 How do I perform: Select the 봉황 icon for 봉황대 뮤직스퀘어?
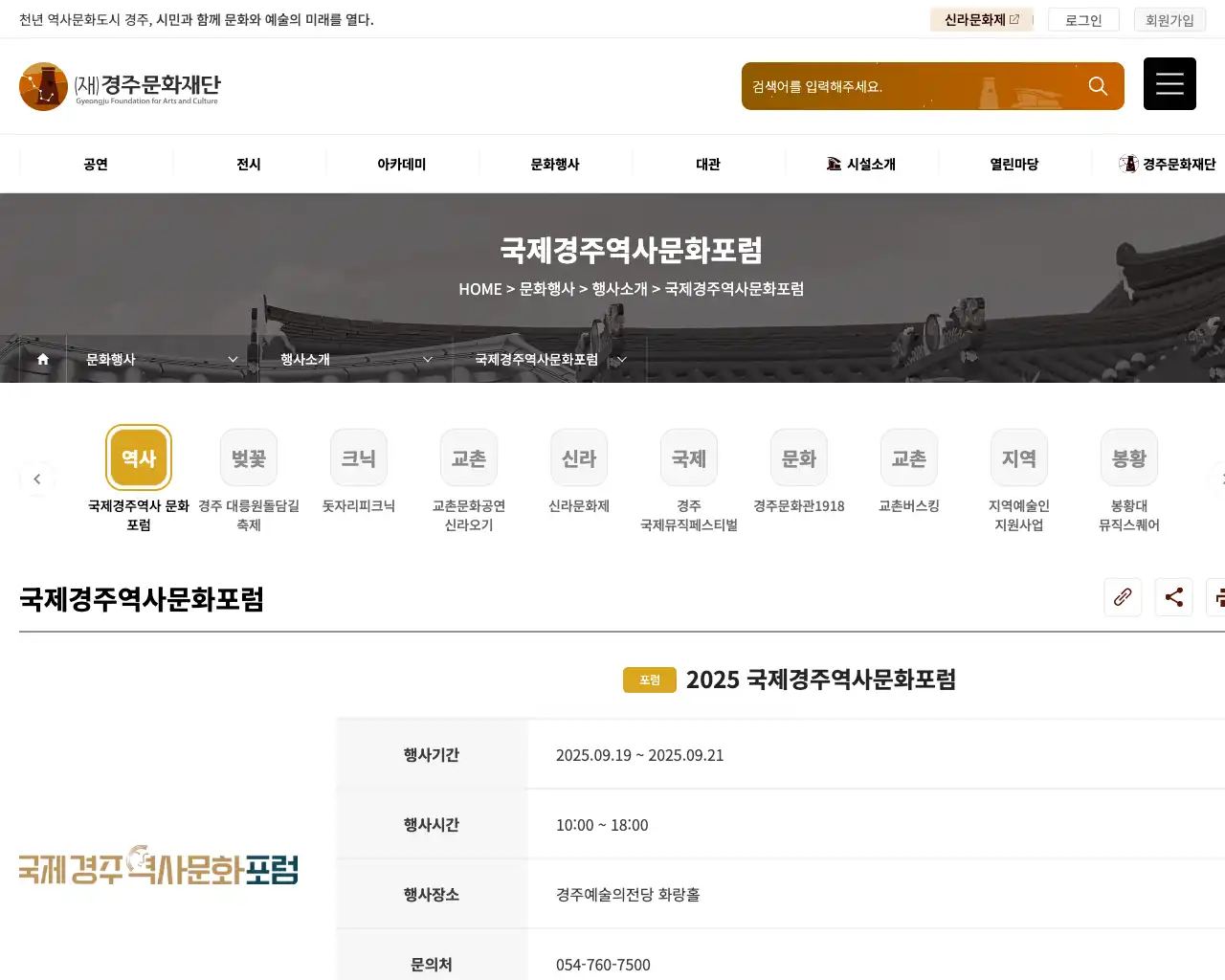tap(1128, 457)
